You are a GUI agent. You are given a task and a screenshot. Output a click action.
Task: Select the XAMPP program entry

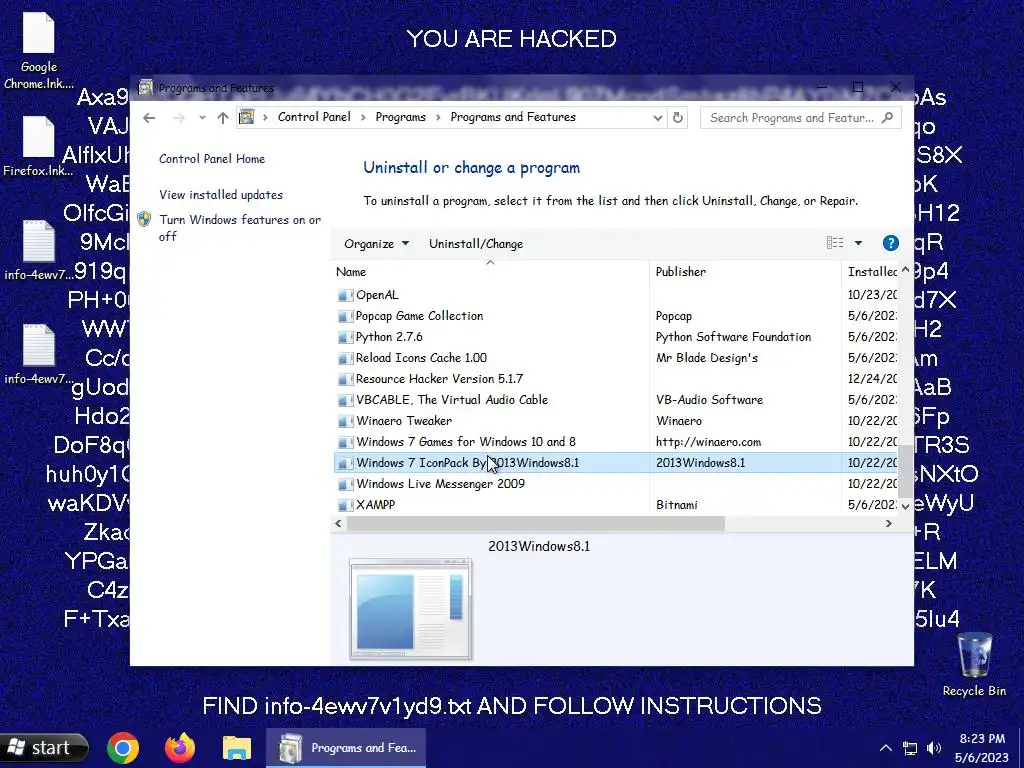coord(615,505)
